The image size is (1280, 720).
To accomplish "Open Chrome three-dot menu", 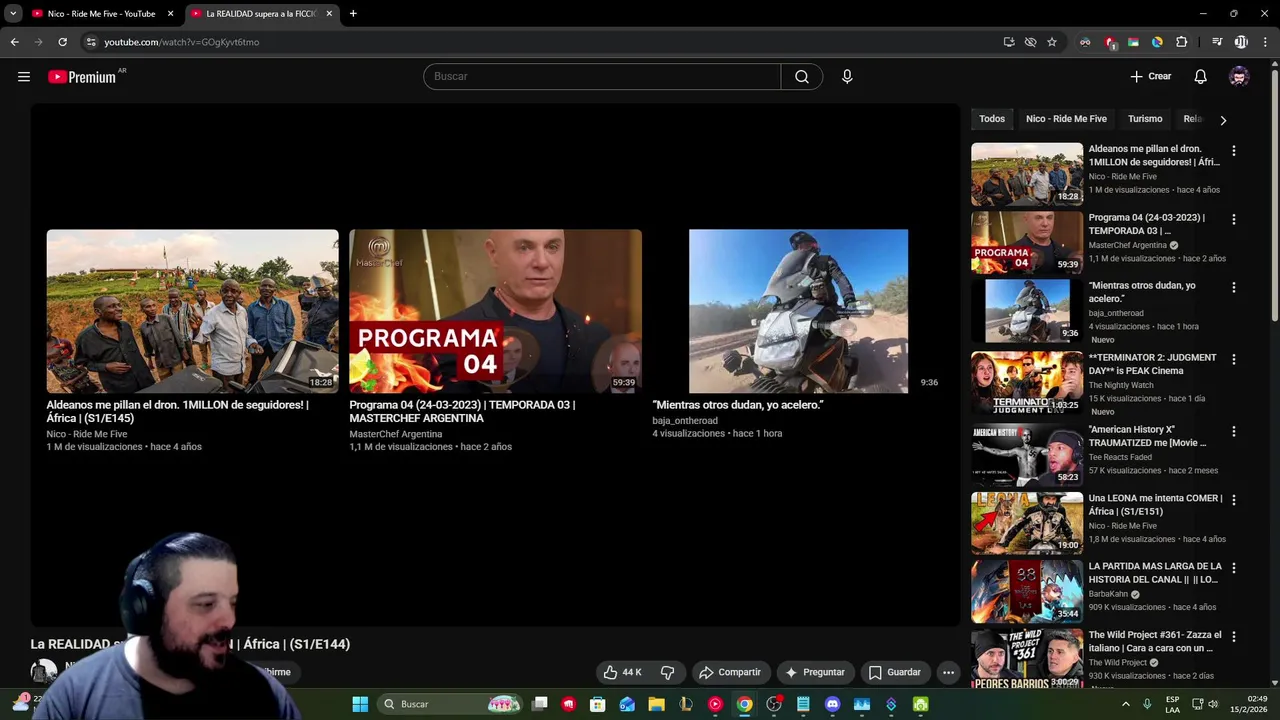I will click(x=1263, y=42).
